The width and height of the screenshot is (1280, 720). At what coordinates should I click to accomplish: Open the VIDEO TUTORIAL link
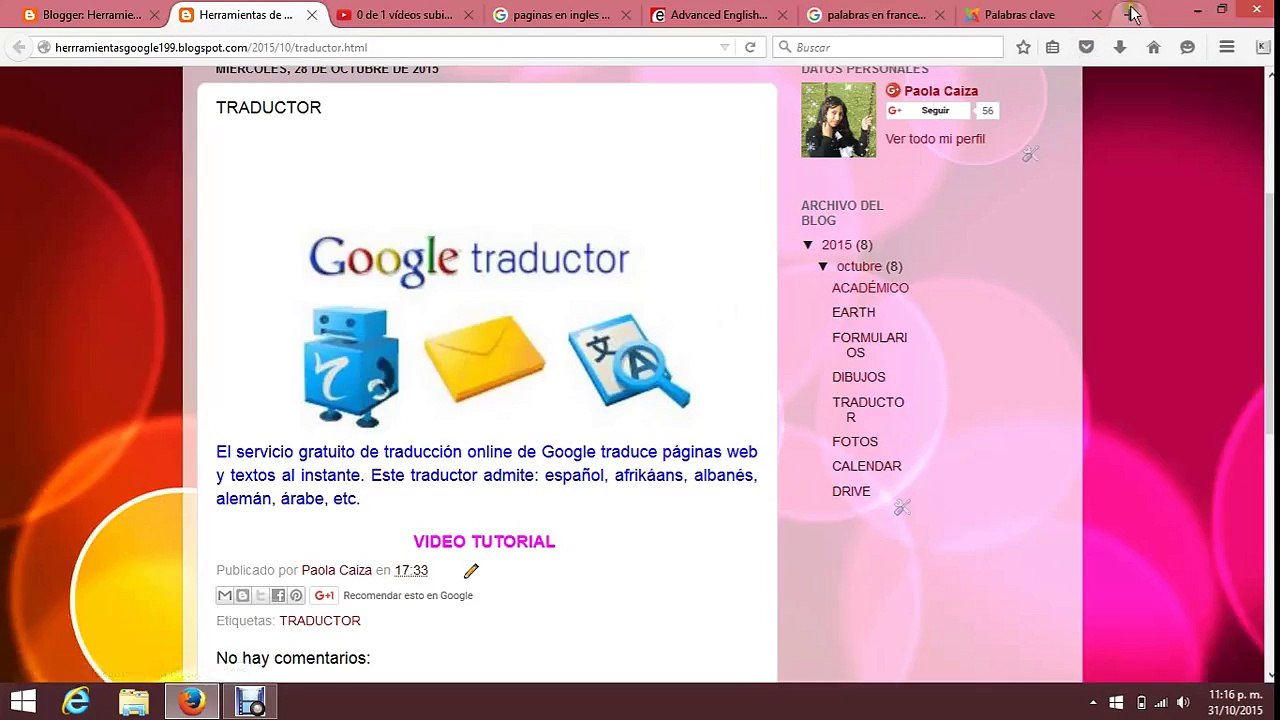(x=484, y=542)
